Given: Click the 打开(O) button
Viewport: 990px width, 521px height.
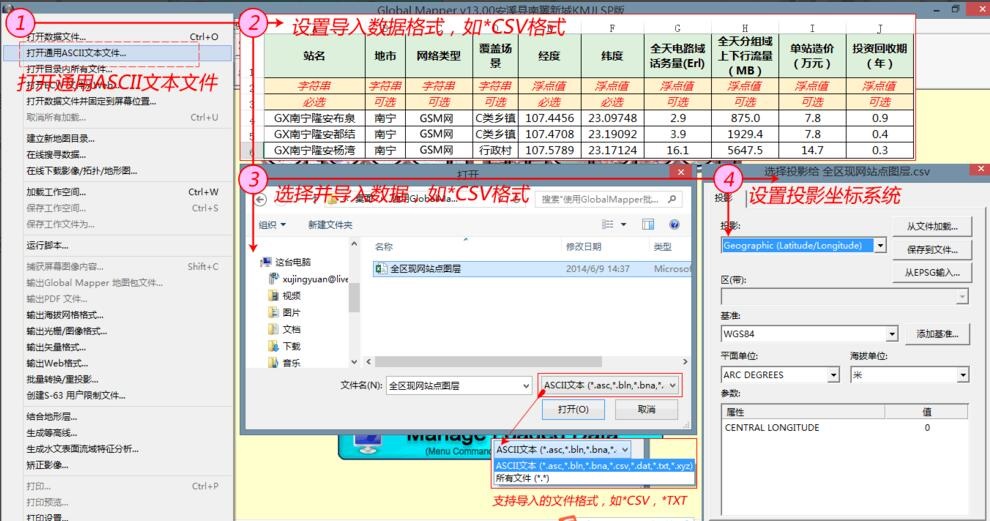Looking at the screenshot, I should click(573, 410).
